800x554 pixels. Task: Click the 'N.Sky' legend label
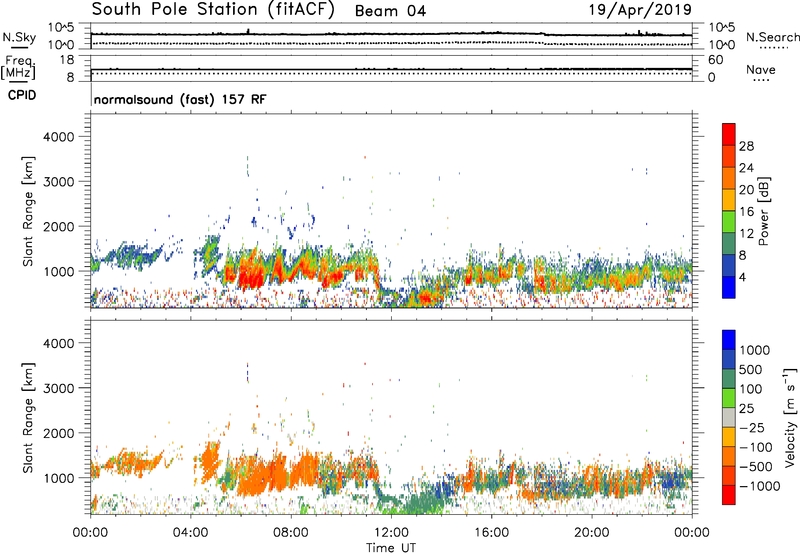pyautogui.click(x=19, y=37)
